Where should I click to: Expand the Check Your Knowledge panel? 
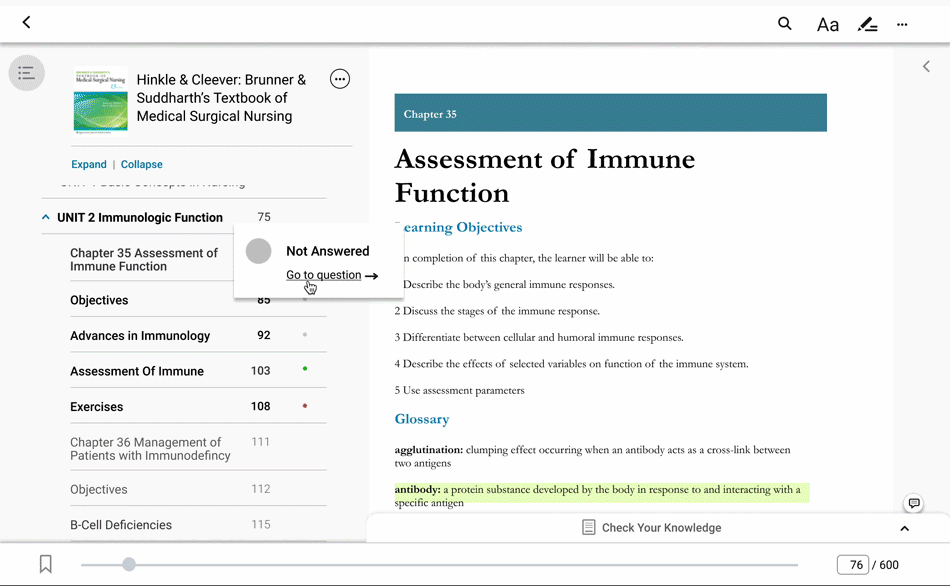tap(905, 528)
